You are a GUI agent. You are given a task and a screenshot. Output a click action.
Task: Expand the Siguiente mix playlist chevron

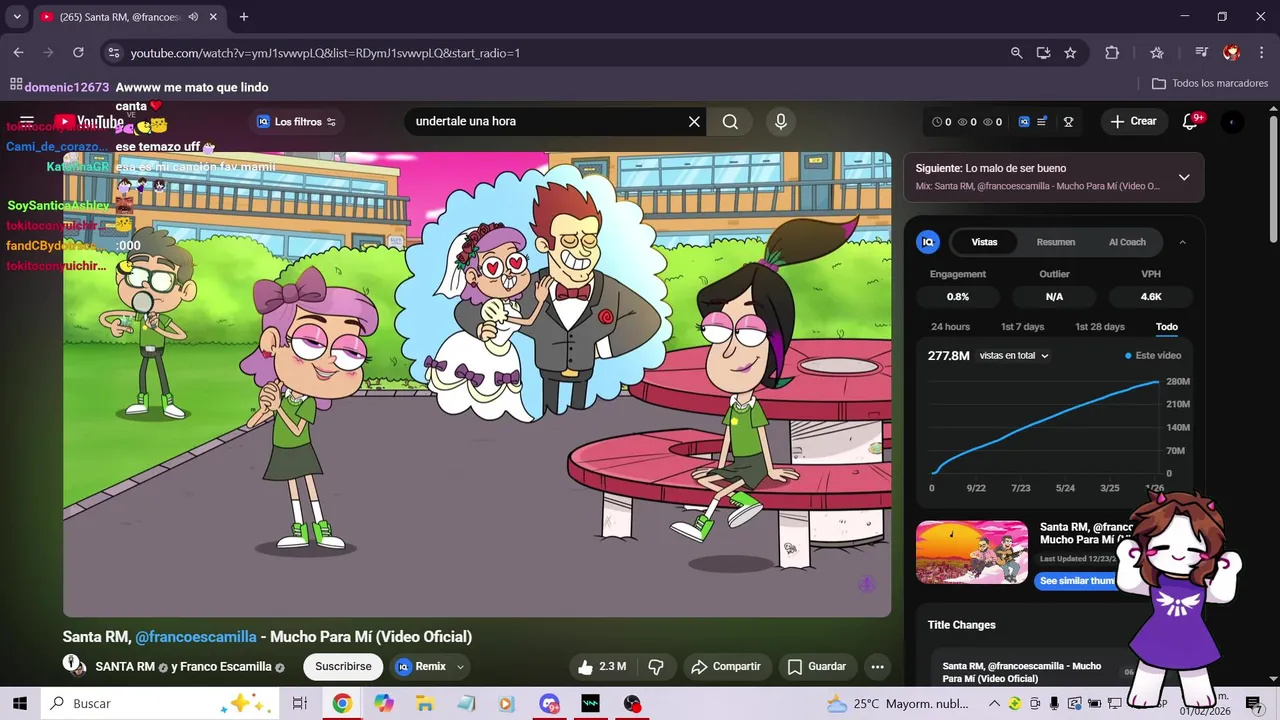tap(1184, 177)
